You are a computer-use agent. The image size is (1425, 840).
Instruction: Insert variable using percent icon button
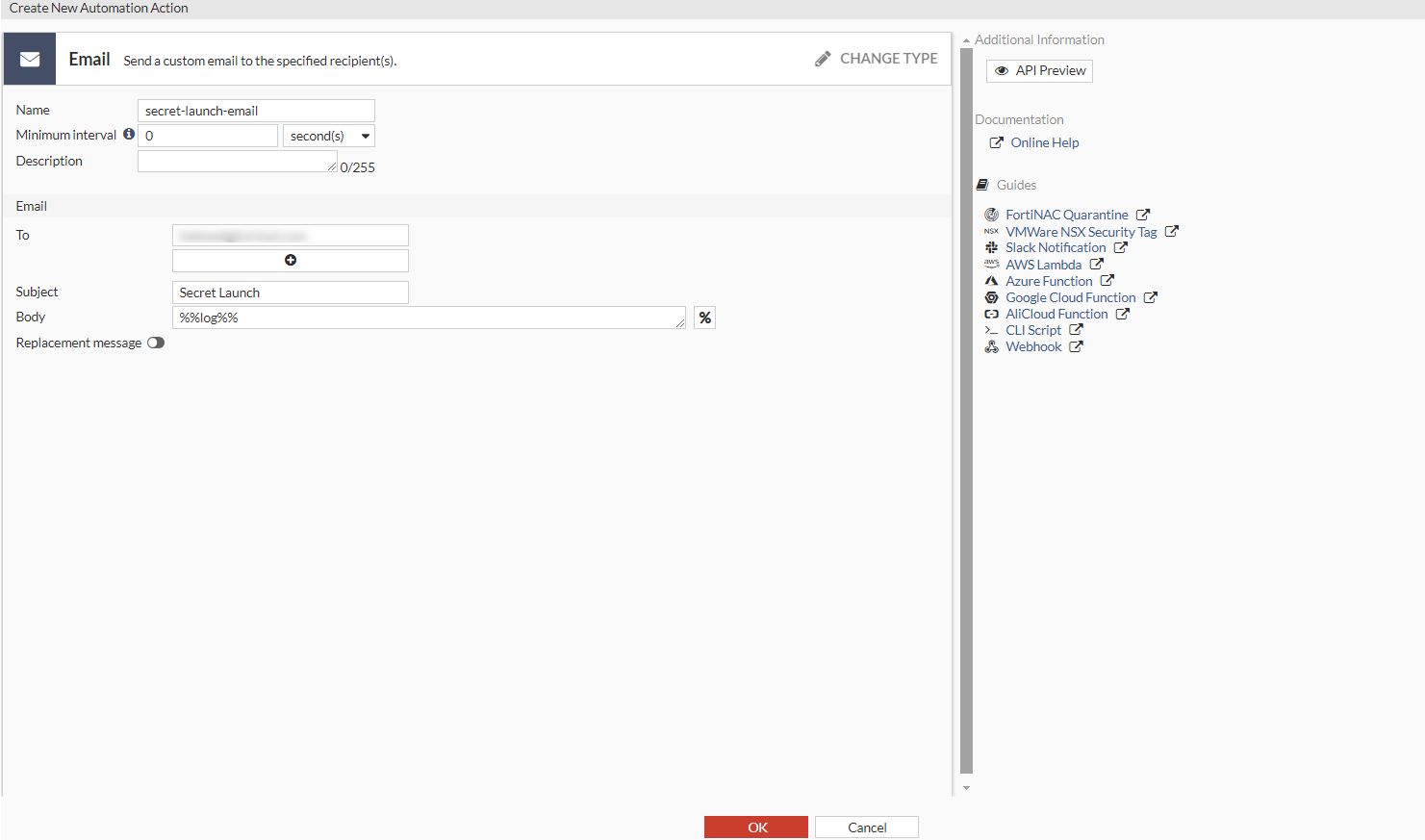tap(705, 318)
